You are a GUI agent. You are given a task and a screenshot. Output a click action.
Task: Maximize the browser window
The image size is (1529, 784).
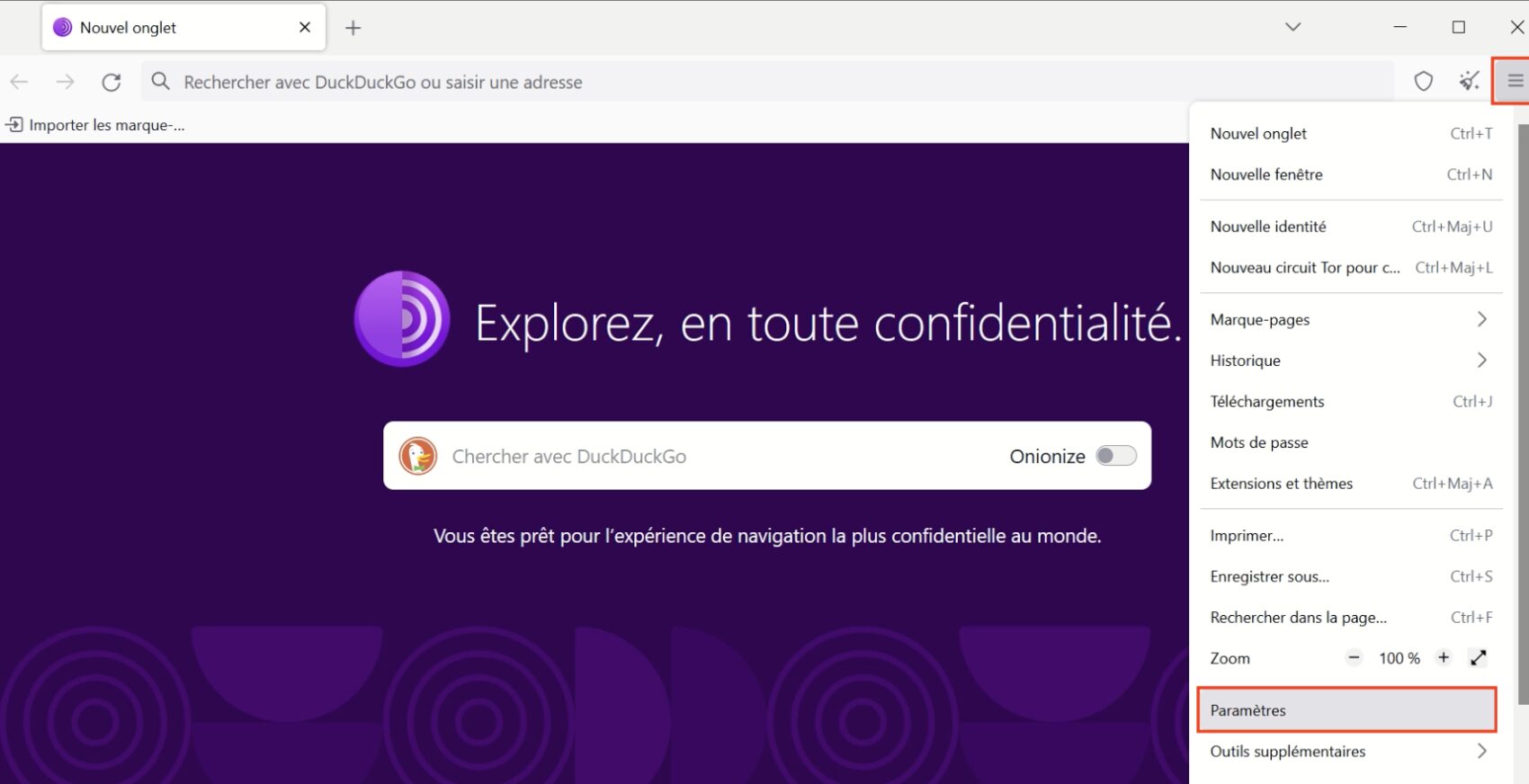[x=1459, y=27]
